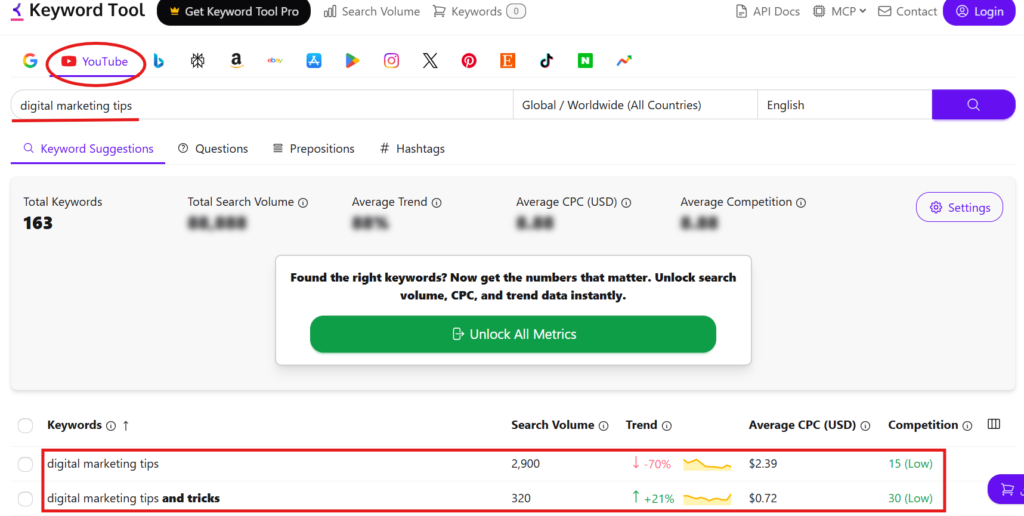This screenshot has height=516, width=1024.
Task: Click the 320 search volume value
Action: pos(521,498)
